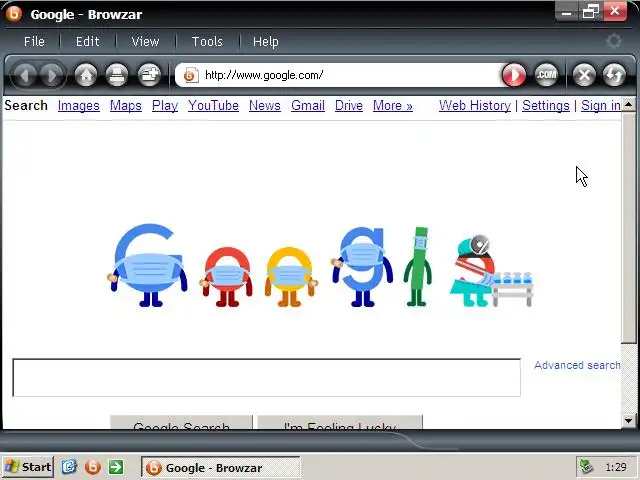
Task: Open the Gmail link
Action: click(x=308, y=106)
